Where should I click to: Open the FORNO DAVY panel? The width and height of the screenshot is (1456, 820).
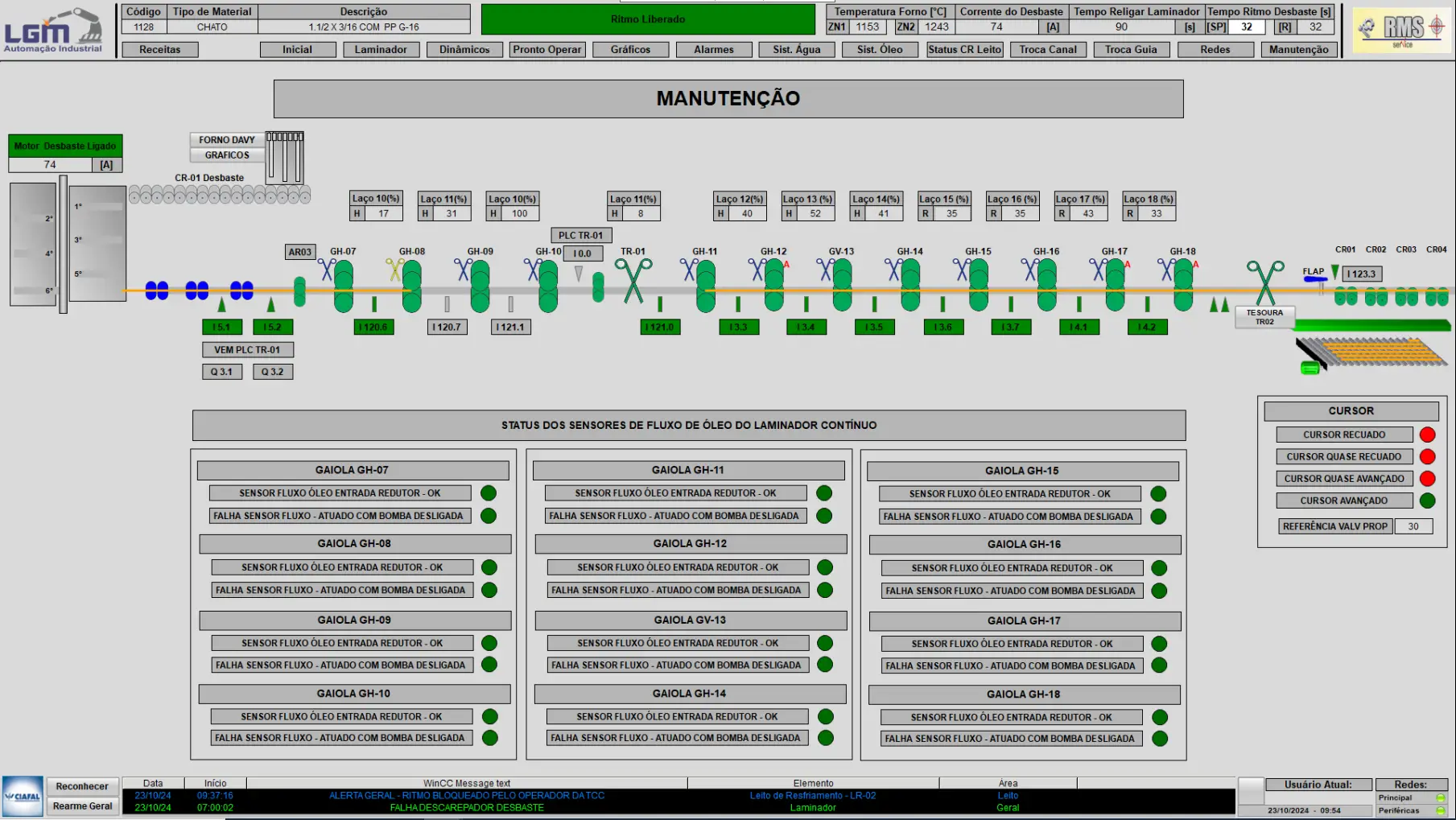tap(226, 140)
